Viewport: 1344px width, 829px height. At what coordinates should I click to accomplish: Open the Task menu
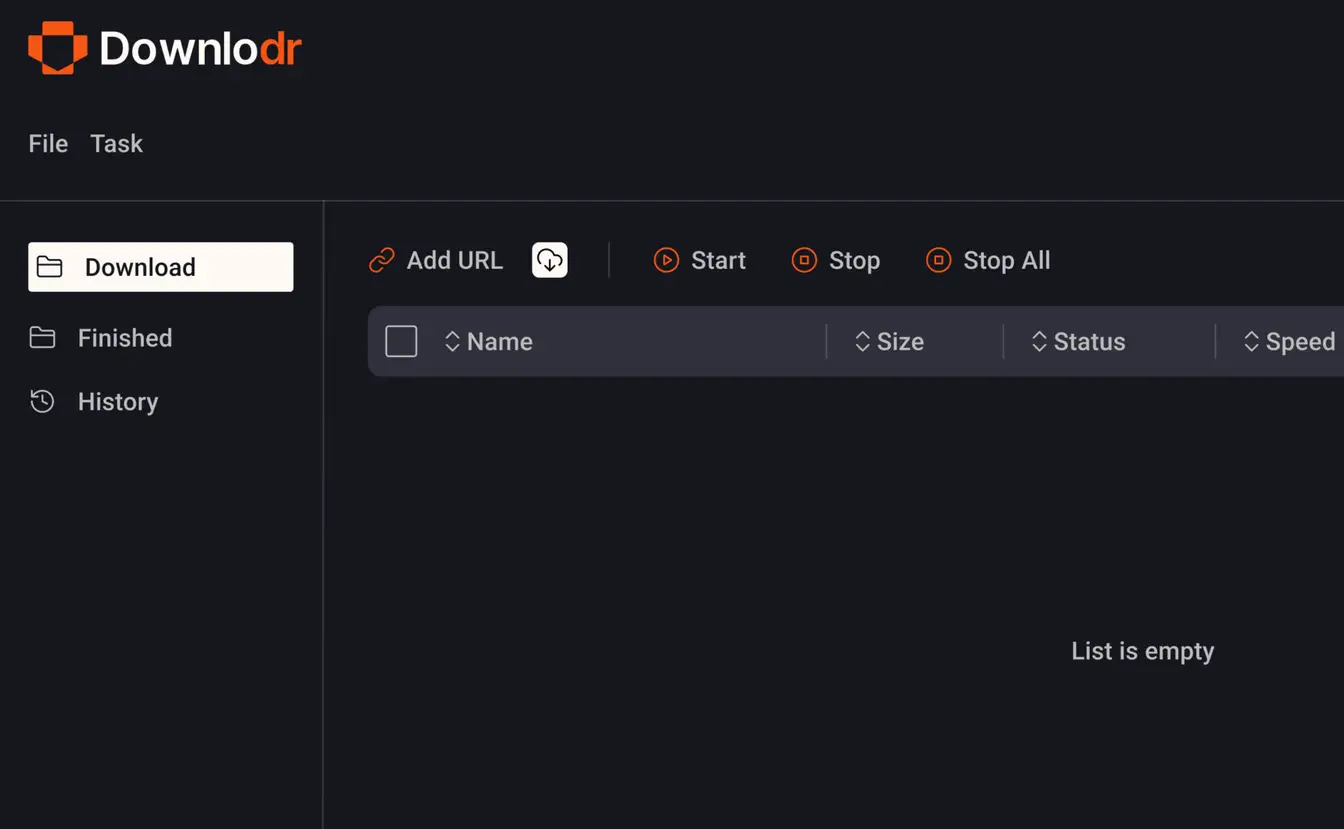116,143
